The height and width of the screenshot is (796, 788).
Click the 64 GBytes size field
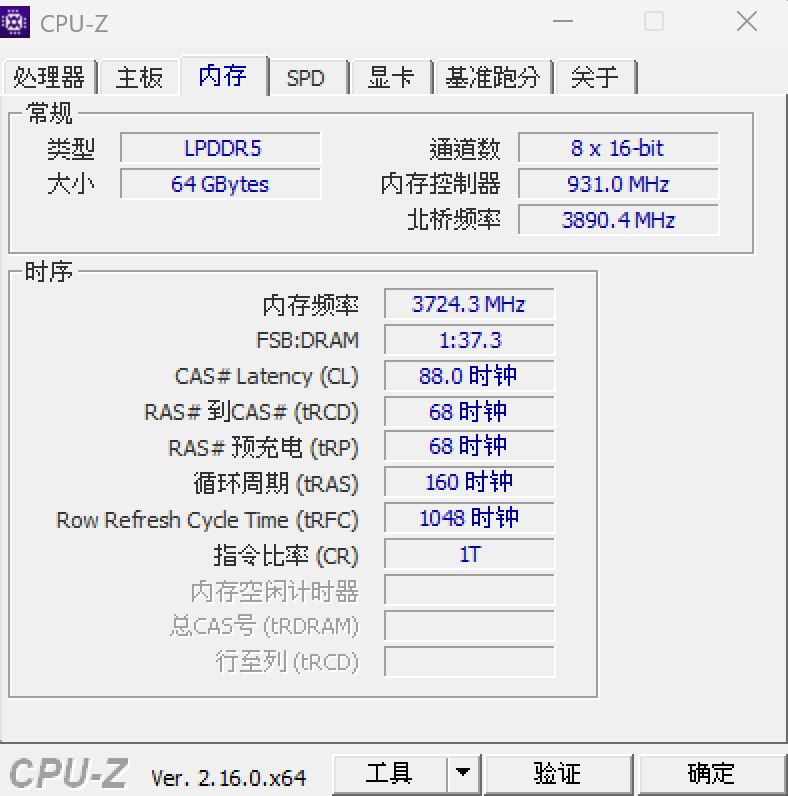[x=221, y=184]
